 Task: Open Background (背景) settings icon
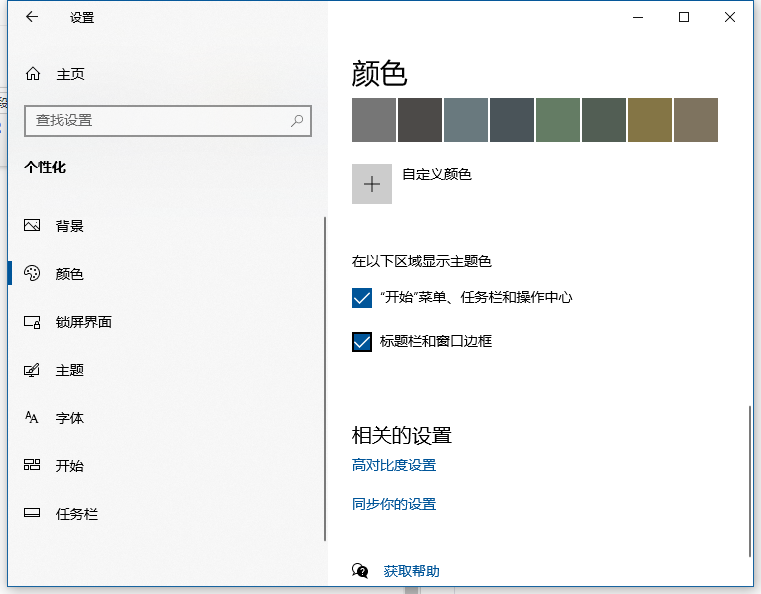pyautogui.click(x=32, y=226)
